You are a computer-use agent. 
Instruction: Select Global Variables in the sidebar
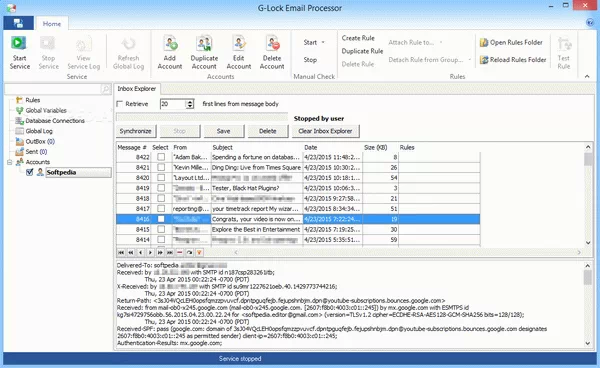(x=46, y=111)
